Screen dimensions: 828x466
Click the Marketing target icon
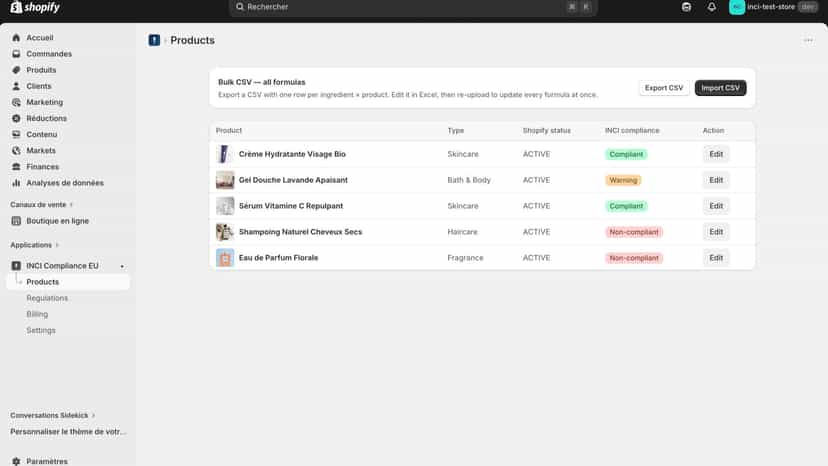point(16,102)
